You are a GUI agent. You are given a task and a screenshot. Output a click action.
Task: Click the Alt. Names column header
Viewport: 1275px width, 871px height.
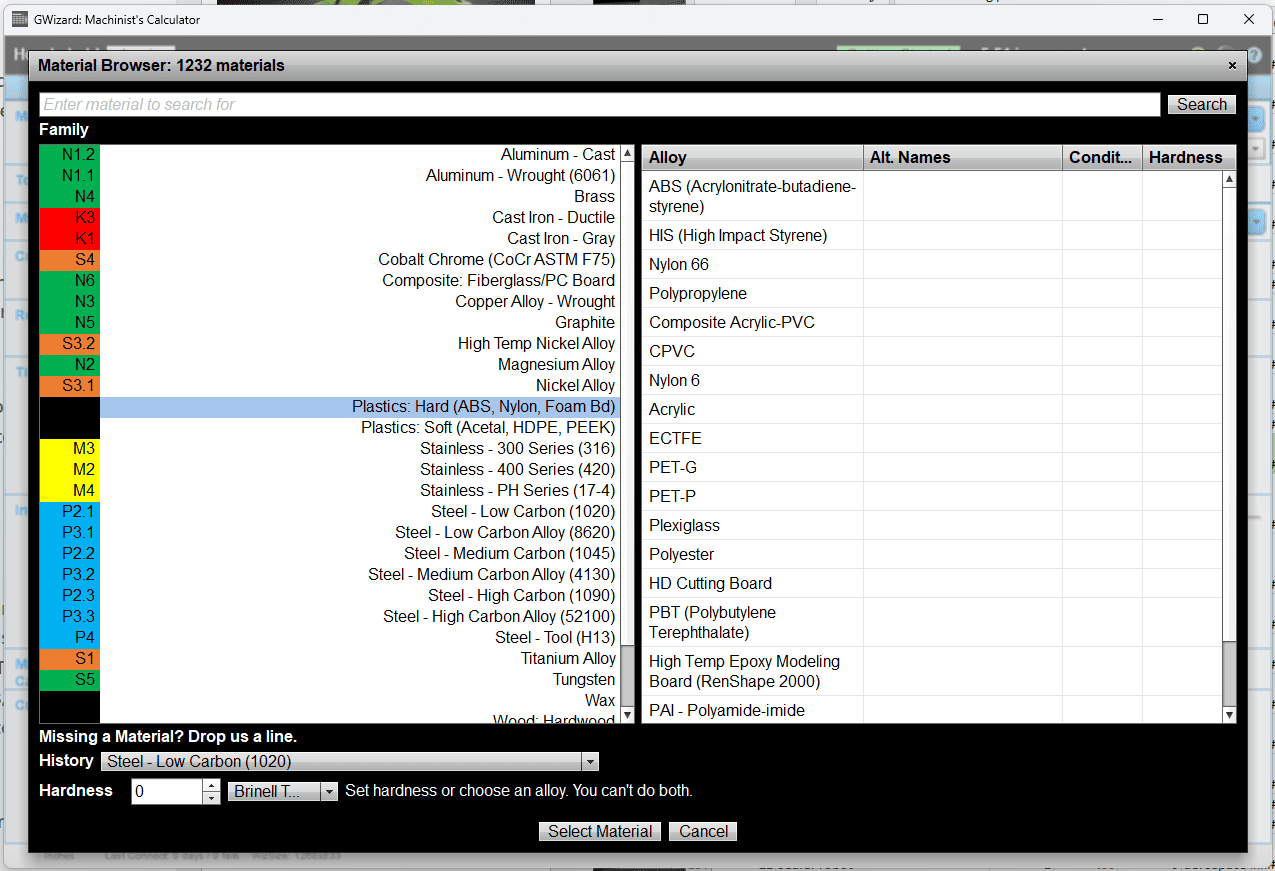coord(963,157)
